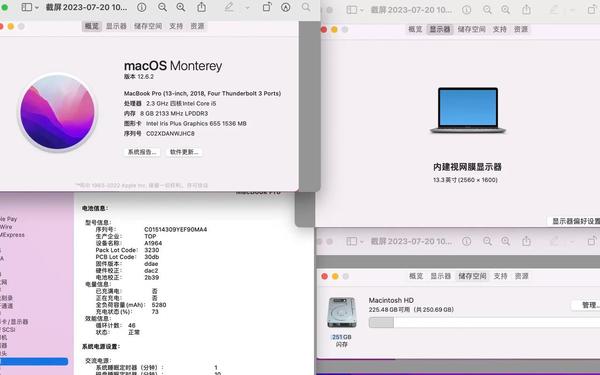Open sidebar view menu chevron in front Preview window
Viewport: 600px width, 375px height.
coord(37,8)
